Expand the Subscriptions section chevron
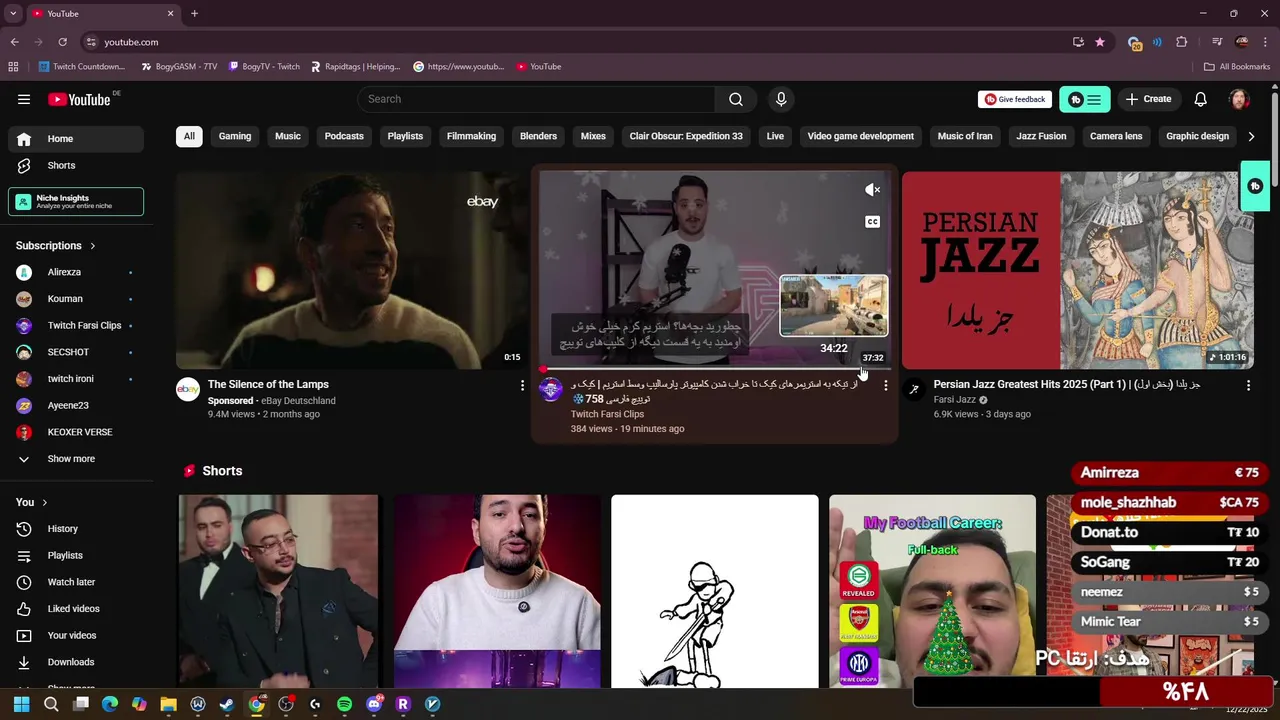The height and width of the screenshot is (720, 1280). click(93, 246)
